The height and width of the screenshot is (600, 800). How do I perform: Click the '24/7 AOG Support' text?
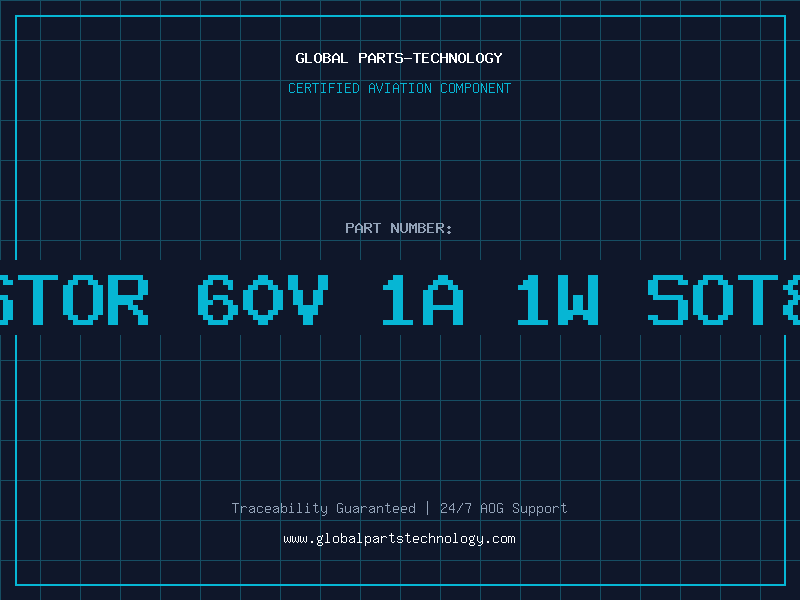pos(504,508)
